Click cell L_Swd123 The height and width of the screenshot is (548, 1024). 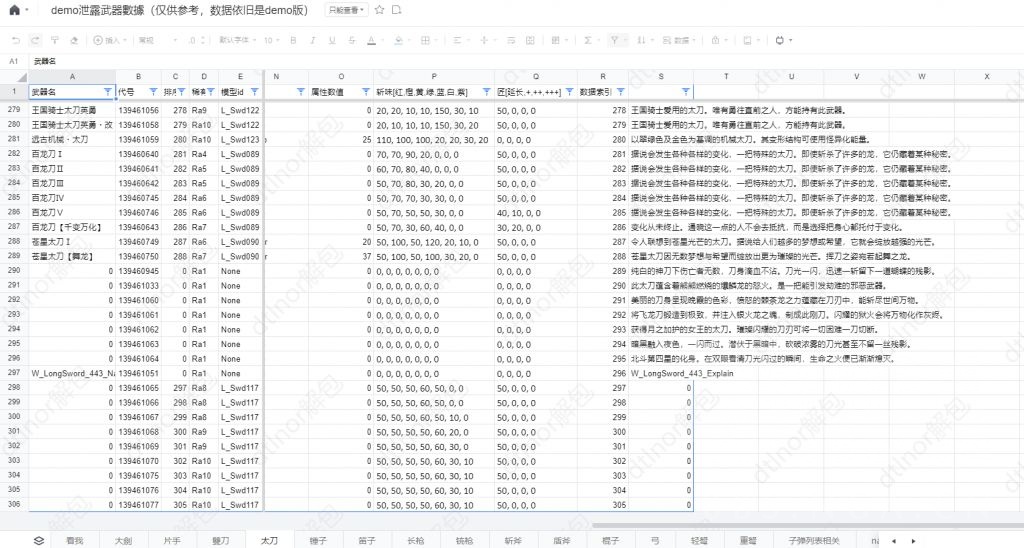(240, 139)
